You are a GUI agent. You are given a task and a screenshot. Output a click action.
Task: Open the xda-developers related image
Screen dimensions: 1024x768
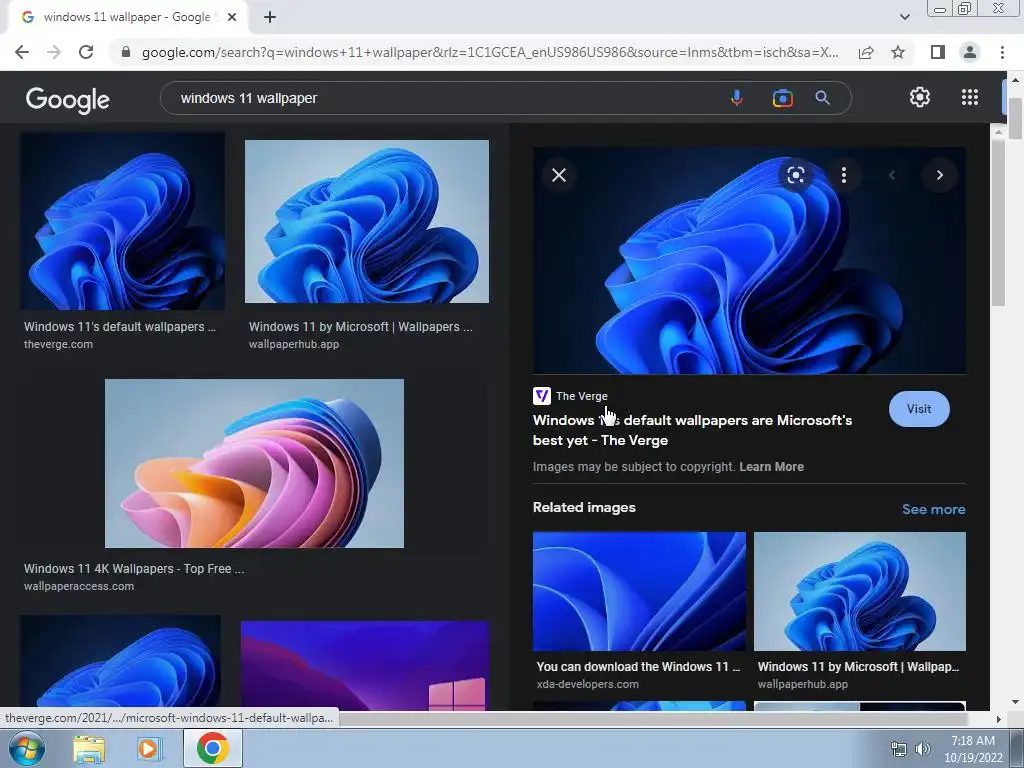pos(639,591)
